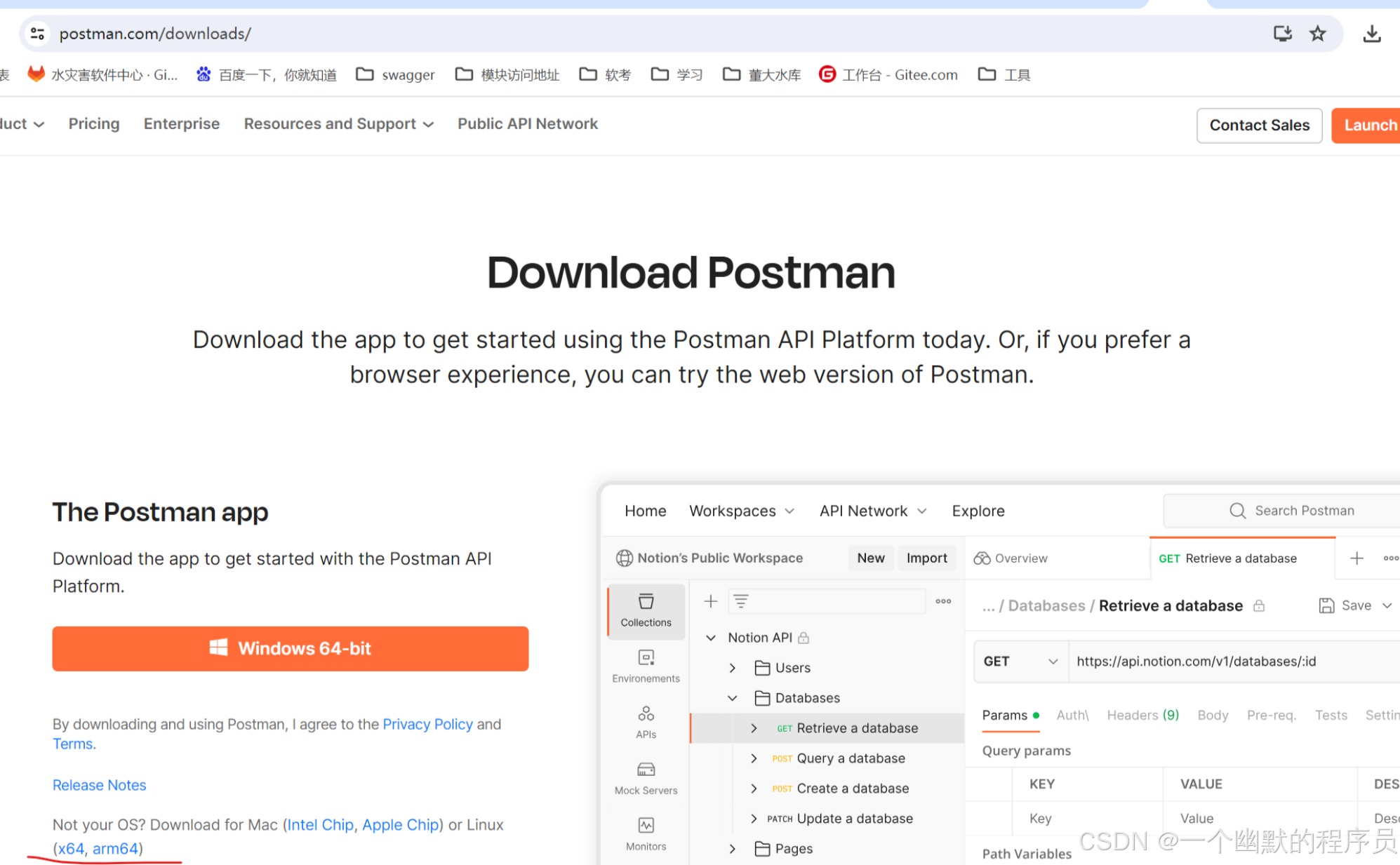Expand the Create a database request
1400x865 pixels.
pos(754,789)
